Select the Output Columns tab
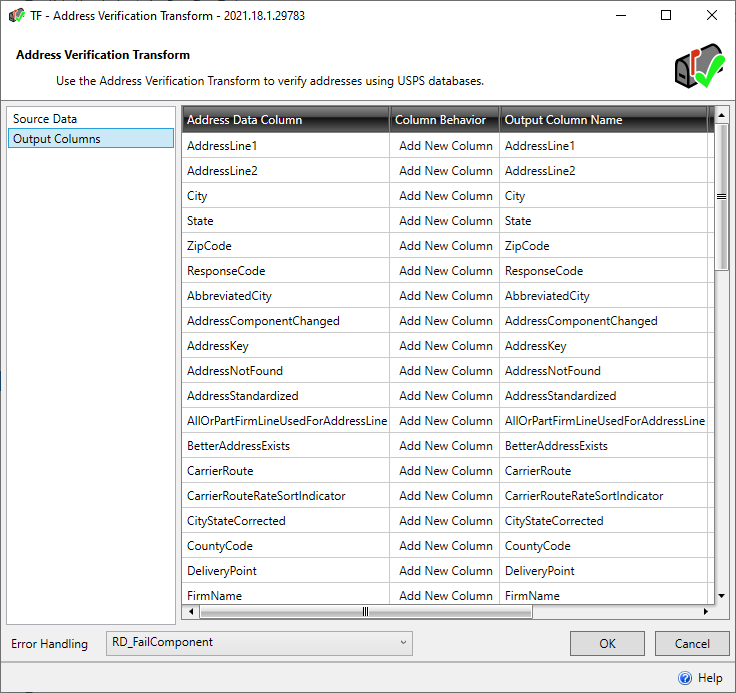Screen dimensions: 736x693 click(91, 139)
